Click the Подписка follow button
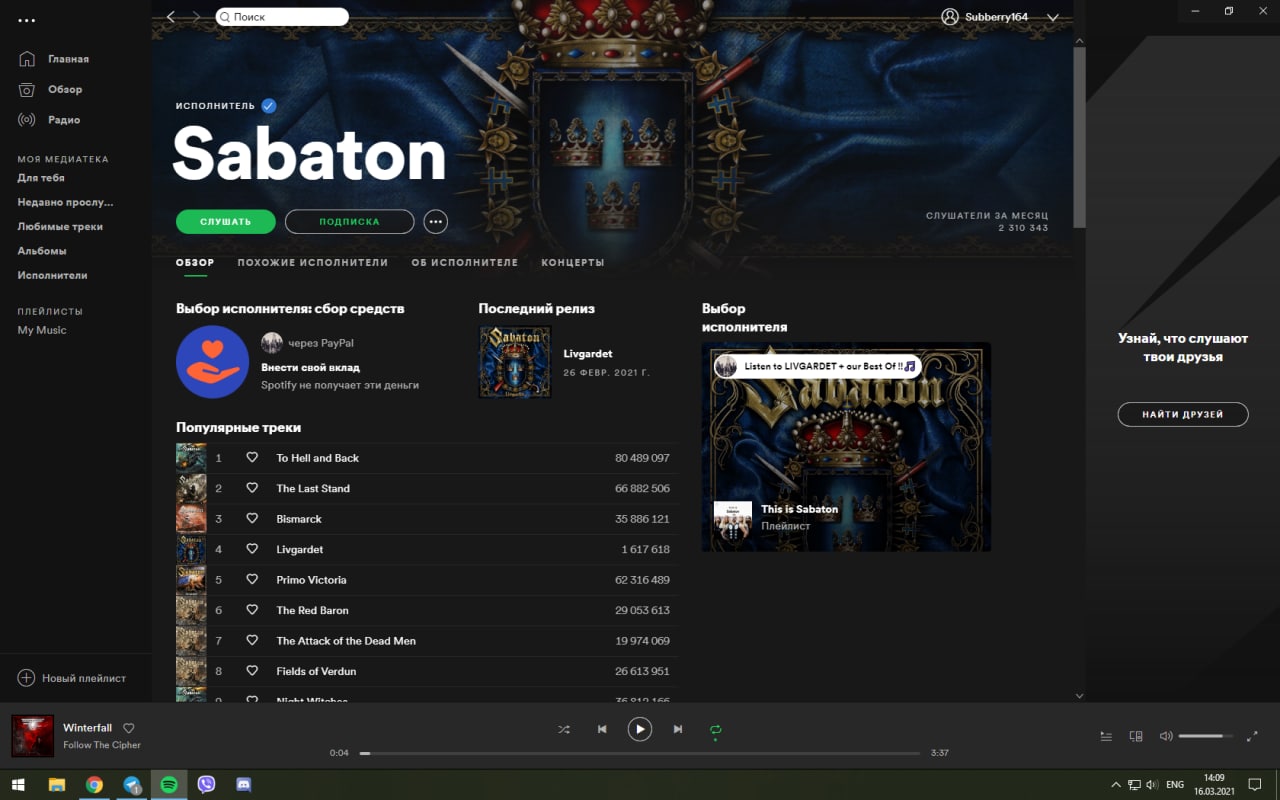This screenshot has height=800, width=1280. [x=349, y=221]
